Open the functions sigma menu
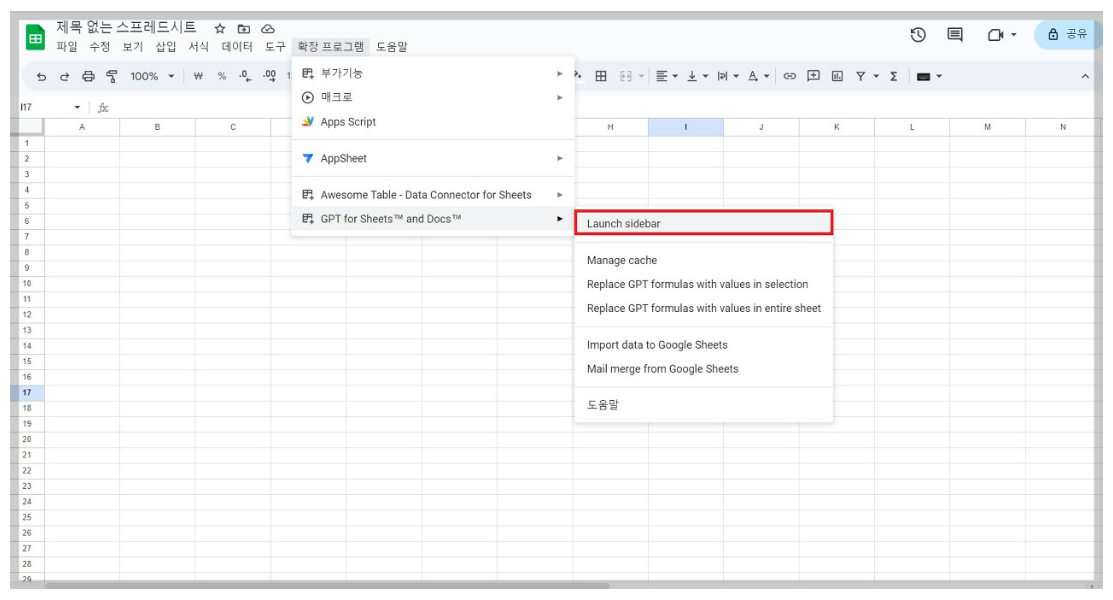Image resolution: width=1113 pixels, height=600 pixels. coord(894,76)
